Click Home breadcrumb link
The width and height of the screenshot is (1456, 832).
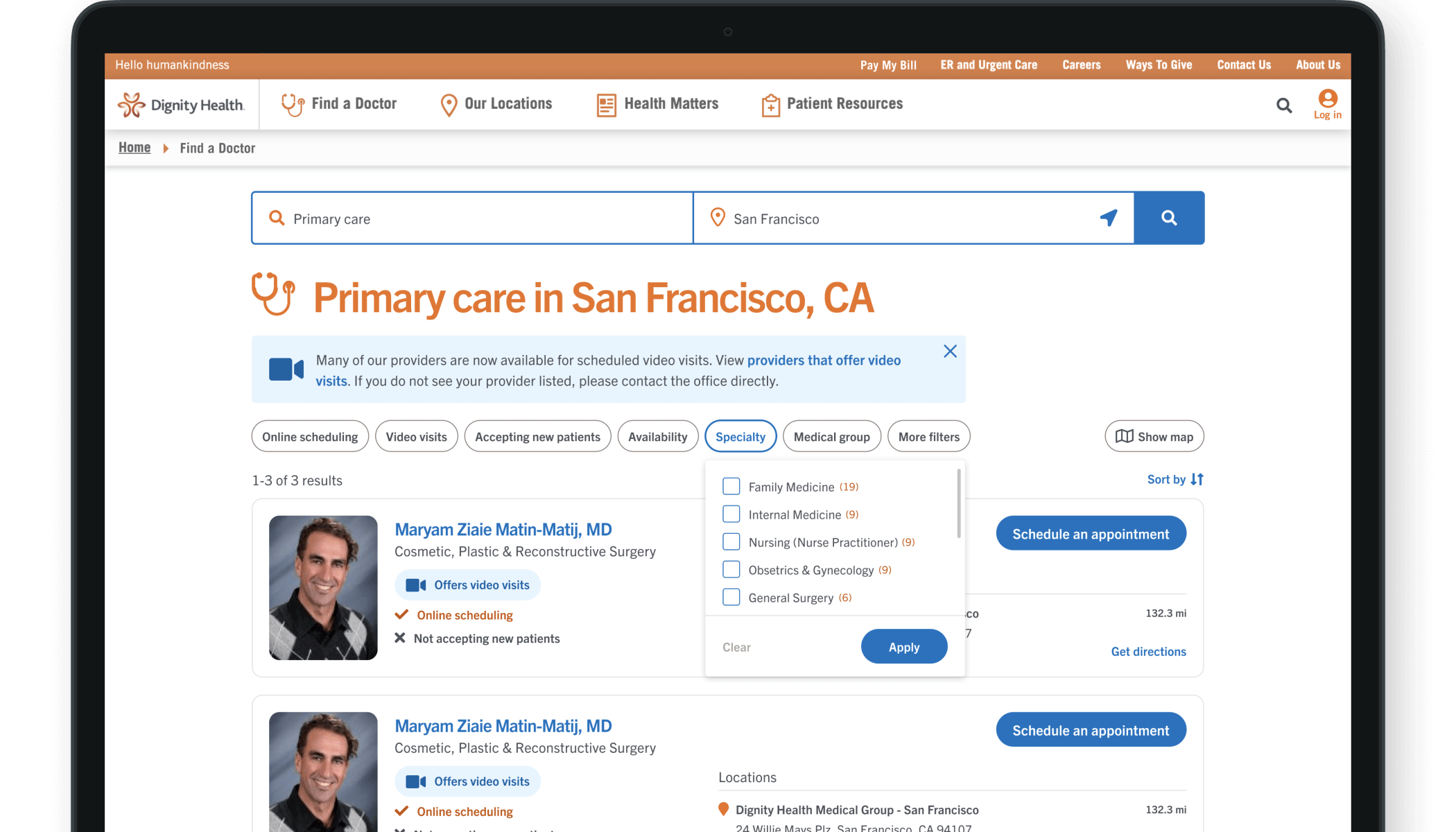(x=135, y=148)
